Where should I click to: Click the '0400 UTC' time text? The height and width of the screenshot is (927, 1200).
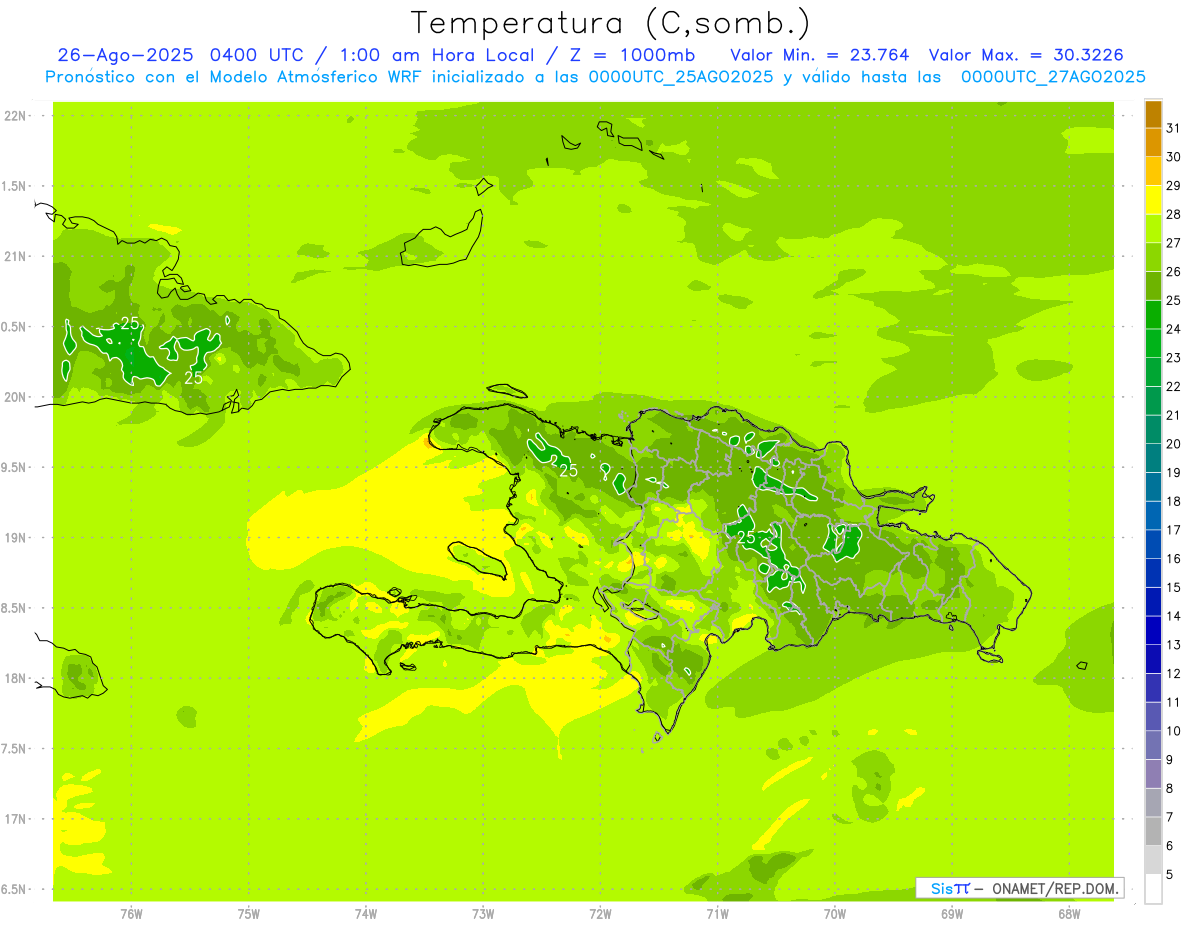click(260, 55)
